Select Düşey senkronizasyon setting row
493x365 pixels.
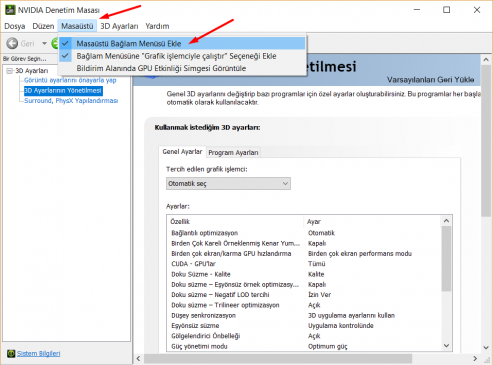304,315
